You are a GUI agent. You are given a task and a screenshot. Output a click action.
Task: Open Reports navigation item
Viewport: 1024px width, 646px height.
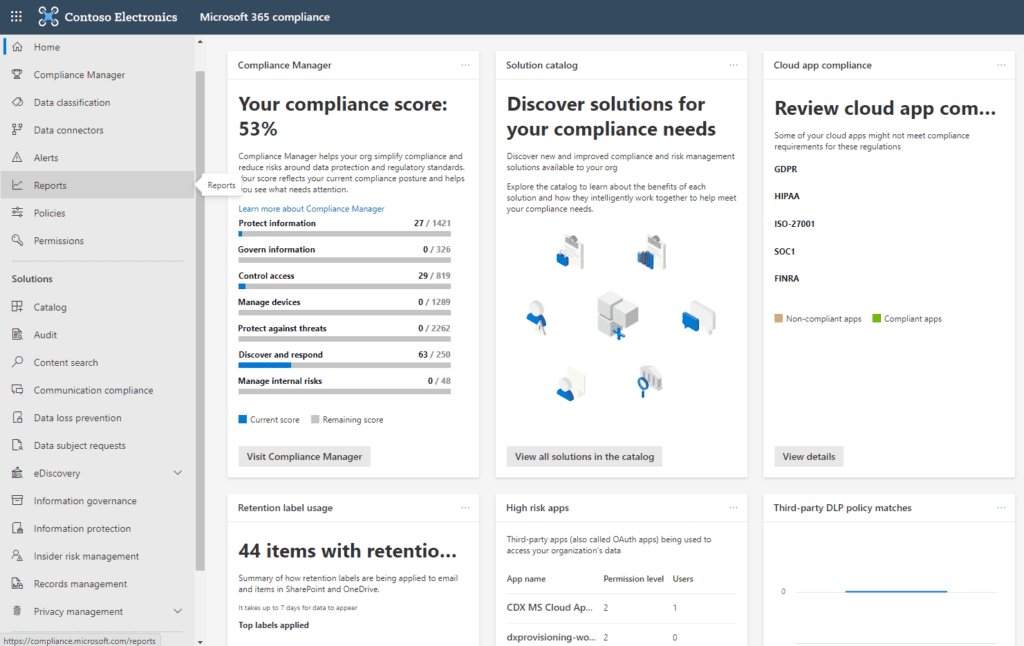click(x=97, y=186)
